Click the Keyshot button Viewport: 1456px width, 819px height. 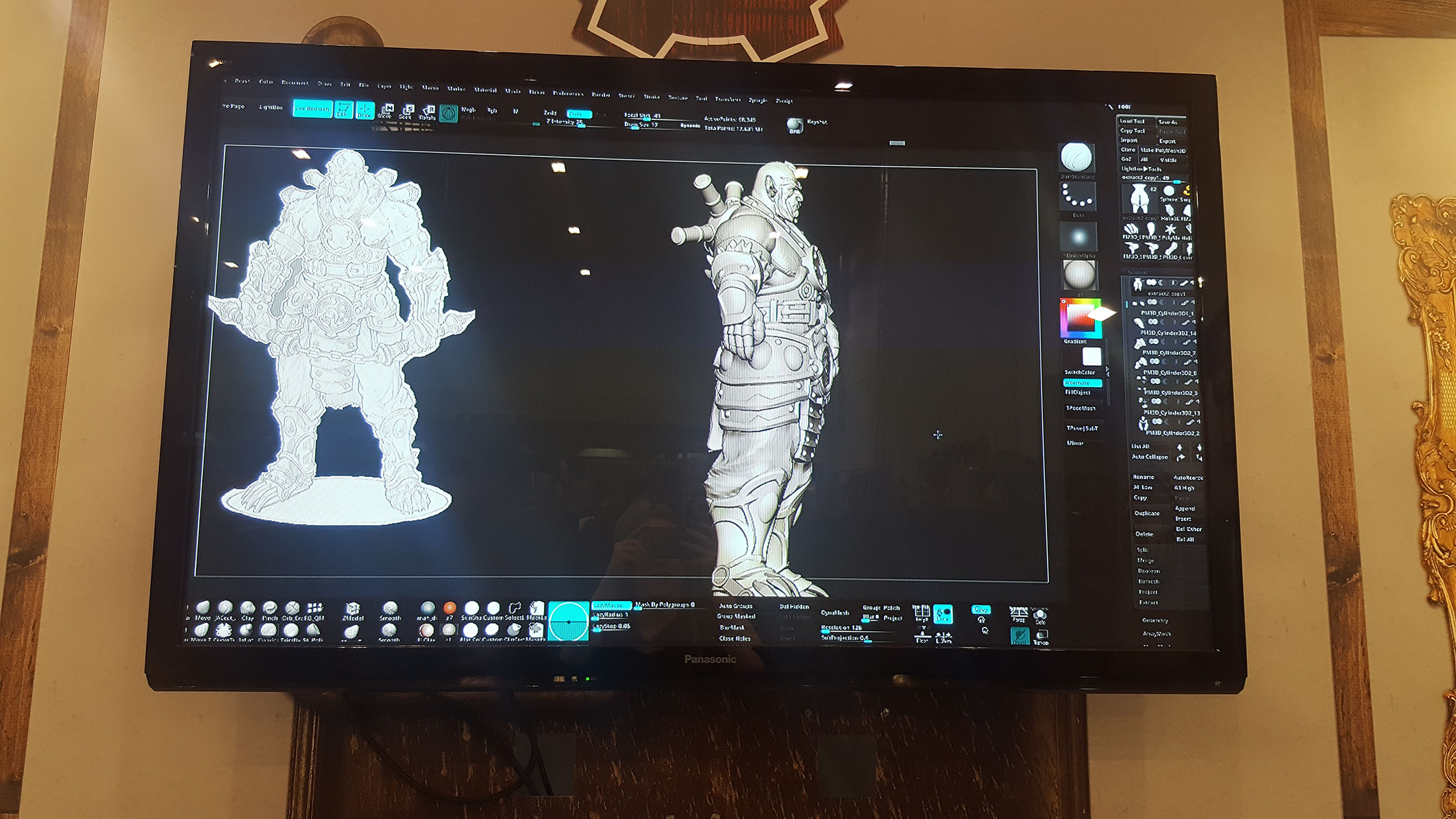pyautogui.click(x=817, y=121)
